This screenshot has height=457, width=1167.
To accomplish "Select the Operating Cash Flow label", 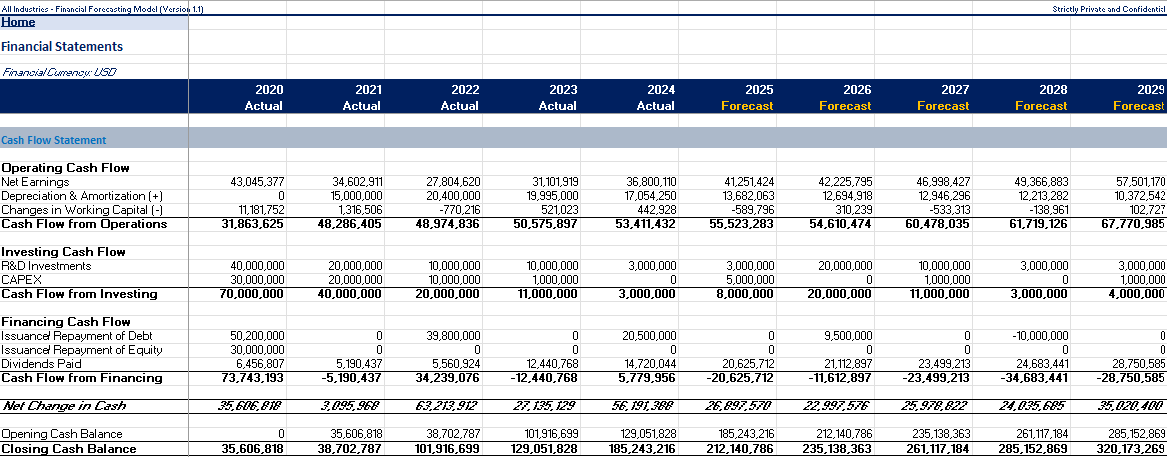I will tap(65, 168).
